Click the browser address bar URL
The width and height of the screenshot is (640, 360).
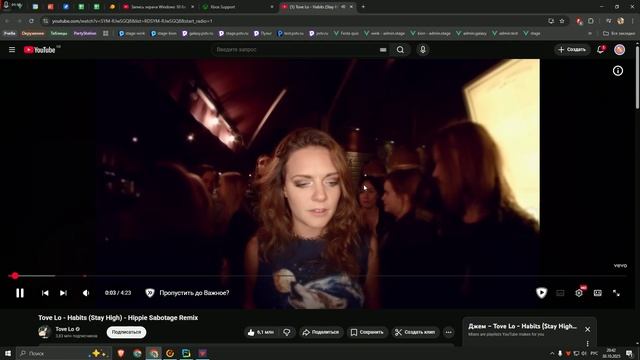tap(132, 21)
